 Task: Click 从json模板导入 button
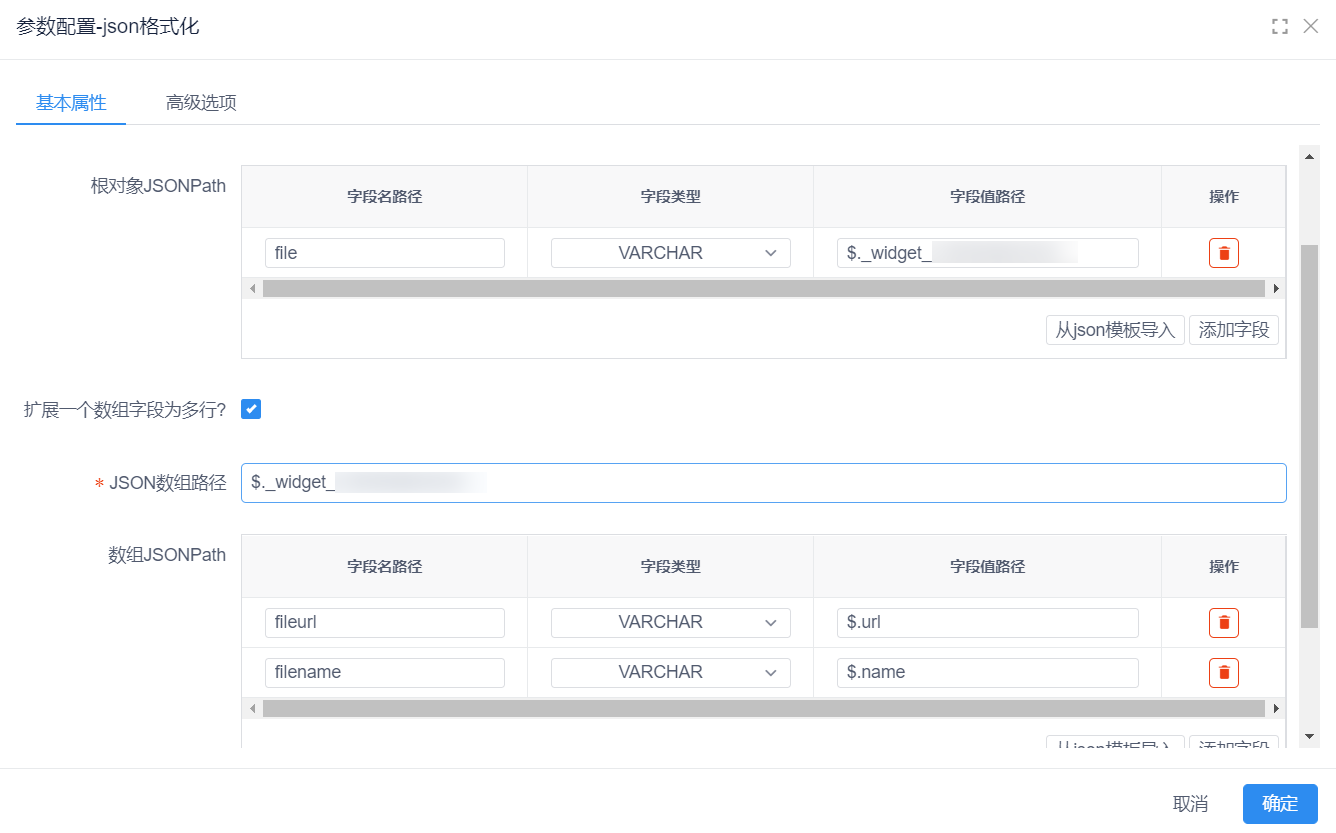(x=1115, y=330)
